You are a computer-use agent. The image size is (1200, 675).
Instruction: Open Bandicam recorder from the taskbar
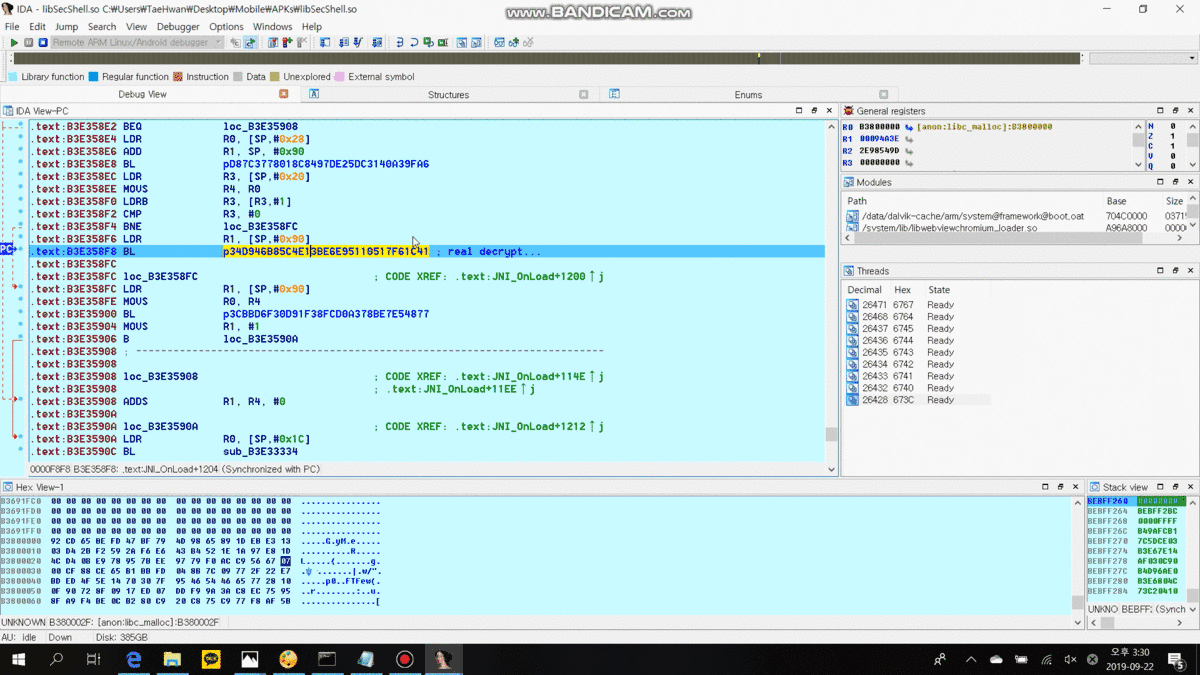[405, 659]
